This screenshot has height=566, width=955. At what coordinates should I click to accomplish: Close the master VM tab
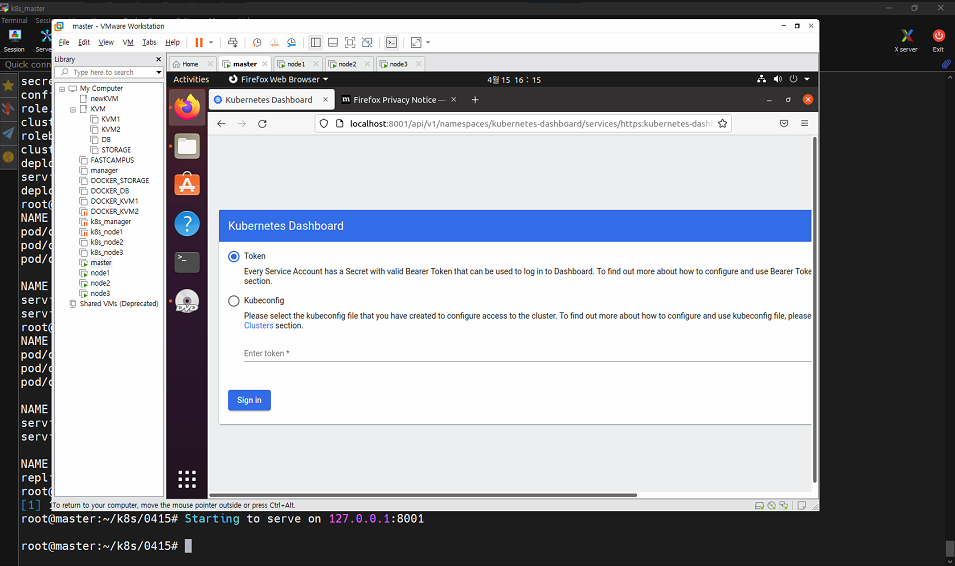264,64
